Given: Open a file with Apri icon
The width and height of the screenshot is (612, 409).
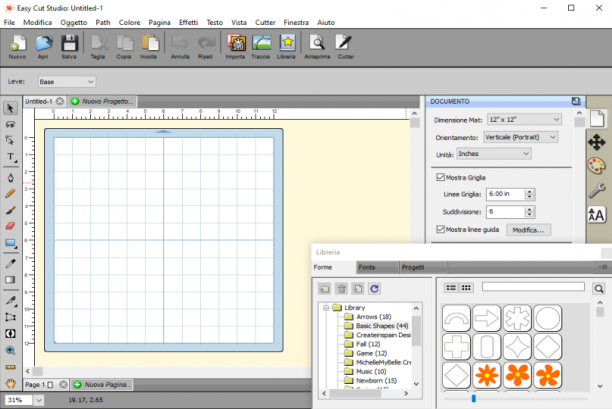Looking at the screenshot, I should point(43,46).
